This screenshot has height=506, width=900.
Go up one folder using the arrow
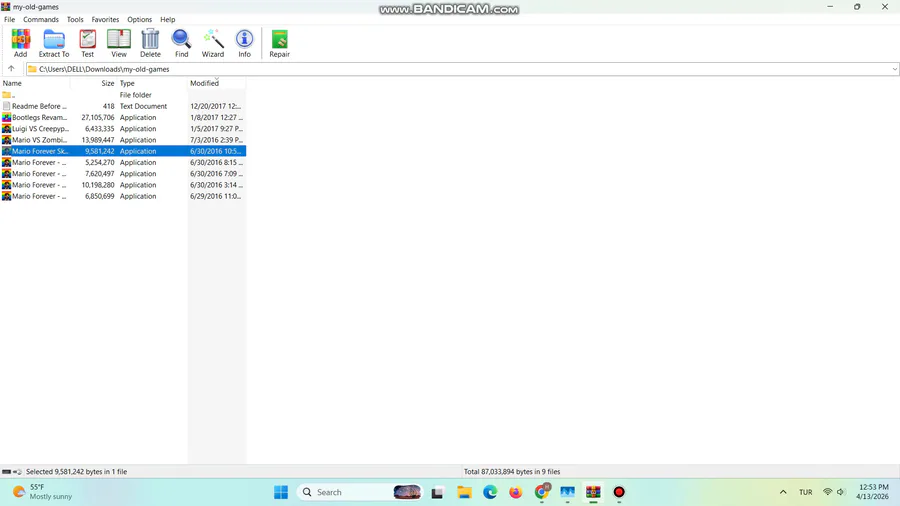[x=11, y=69]
